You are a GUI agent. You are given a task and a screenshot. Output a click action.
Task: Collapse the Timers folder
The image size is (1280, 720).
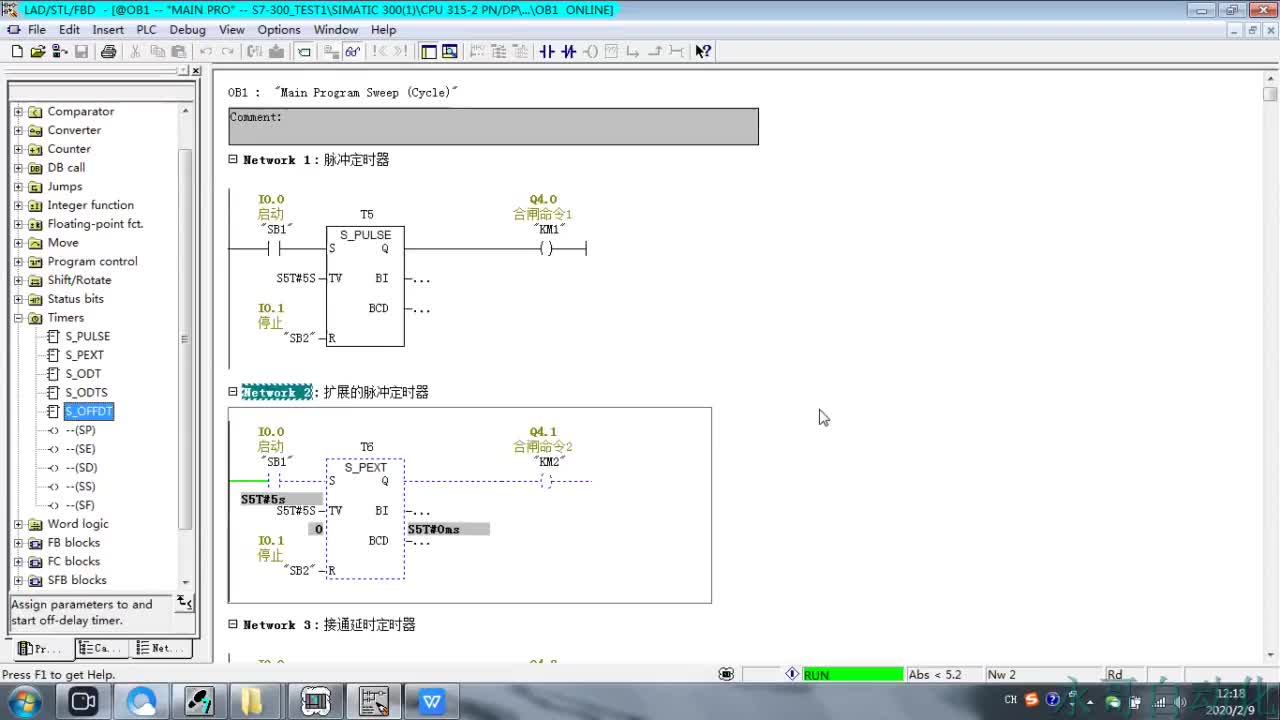coord(18,318)
